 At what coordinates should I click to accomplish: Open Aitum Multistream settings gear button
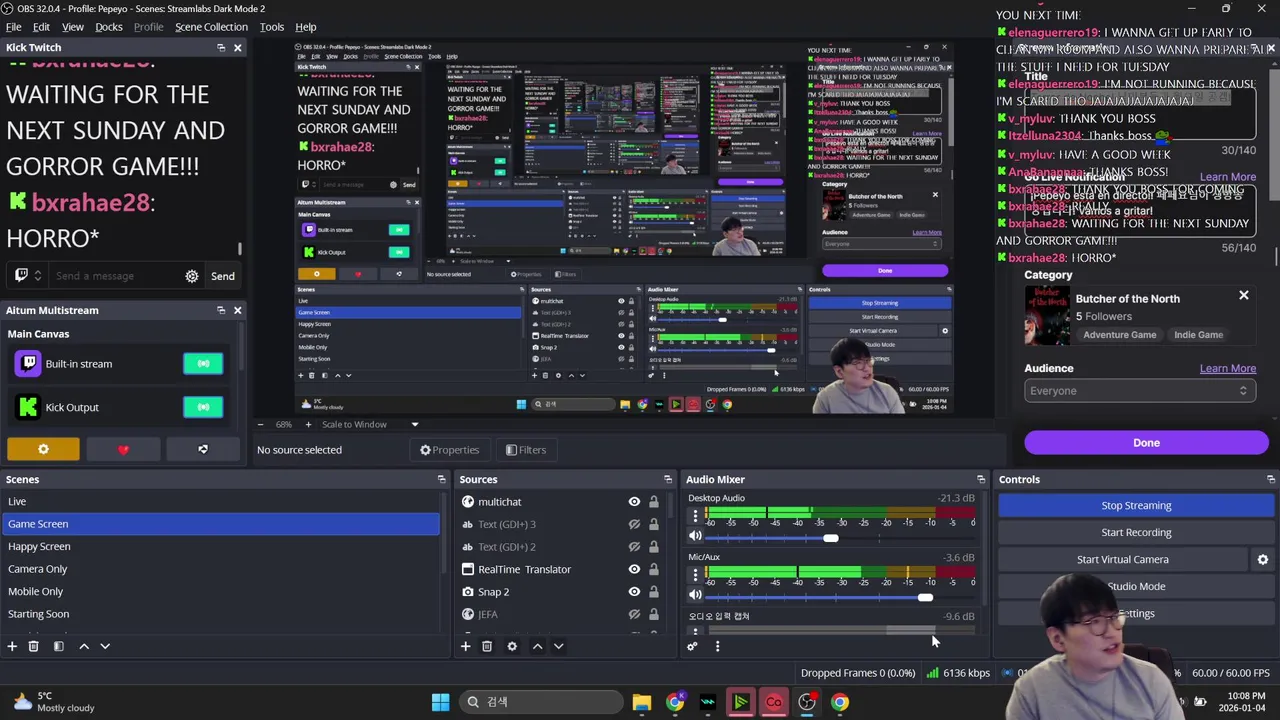pyautogui.click(x=43, y=450)
